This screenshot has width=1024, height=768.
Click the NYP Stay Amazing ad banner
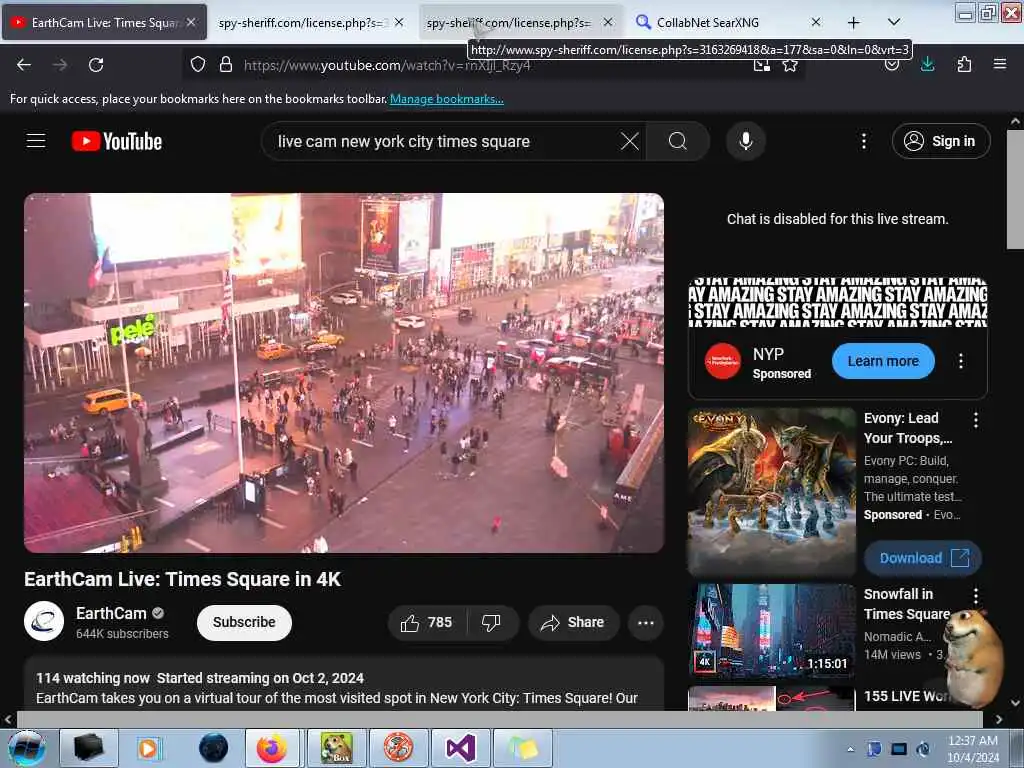pyautogui.click(x=838, y=302)
